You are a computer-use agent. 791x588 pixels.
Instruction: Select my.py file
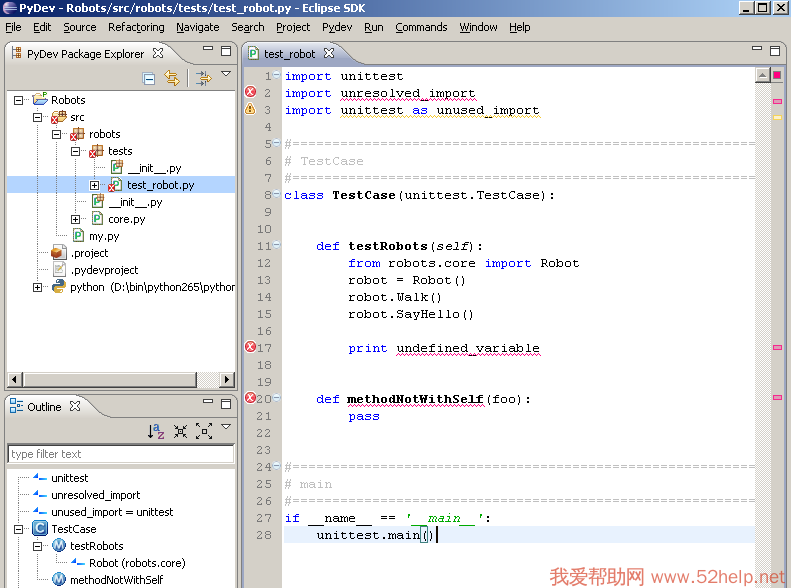[104, 236]
